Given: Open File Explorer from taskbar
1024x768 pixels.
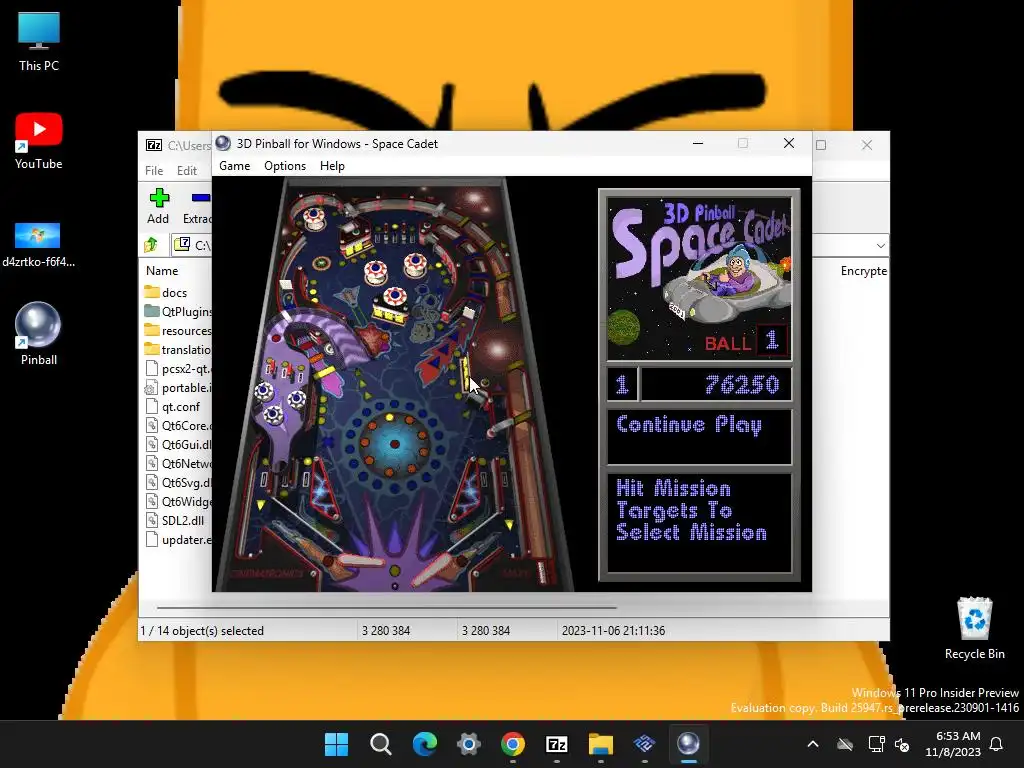Looking at the screenshot, I should pos(601,744).
